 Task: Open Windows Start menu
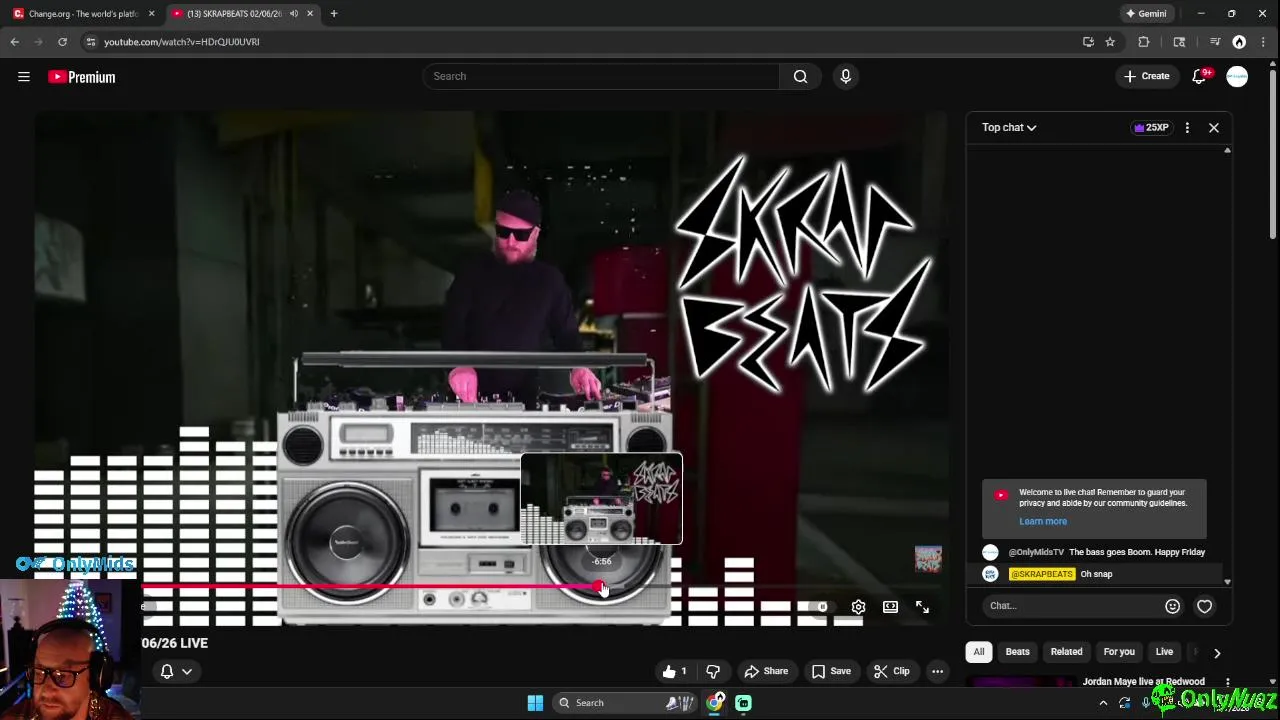pos(535,703)
